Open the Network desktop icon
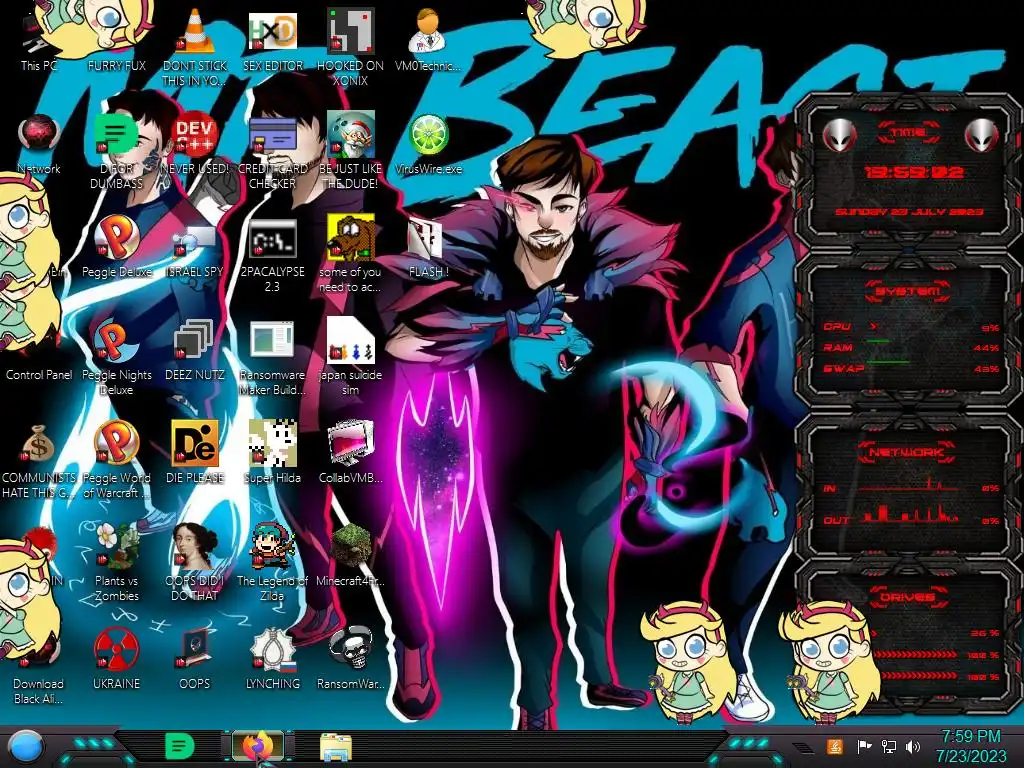The width and height of the screenshot is (1024, 768). click(39, 135)
